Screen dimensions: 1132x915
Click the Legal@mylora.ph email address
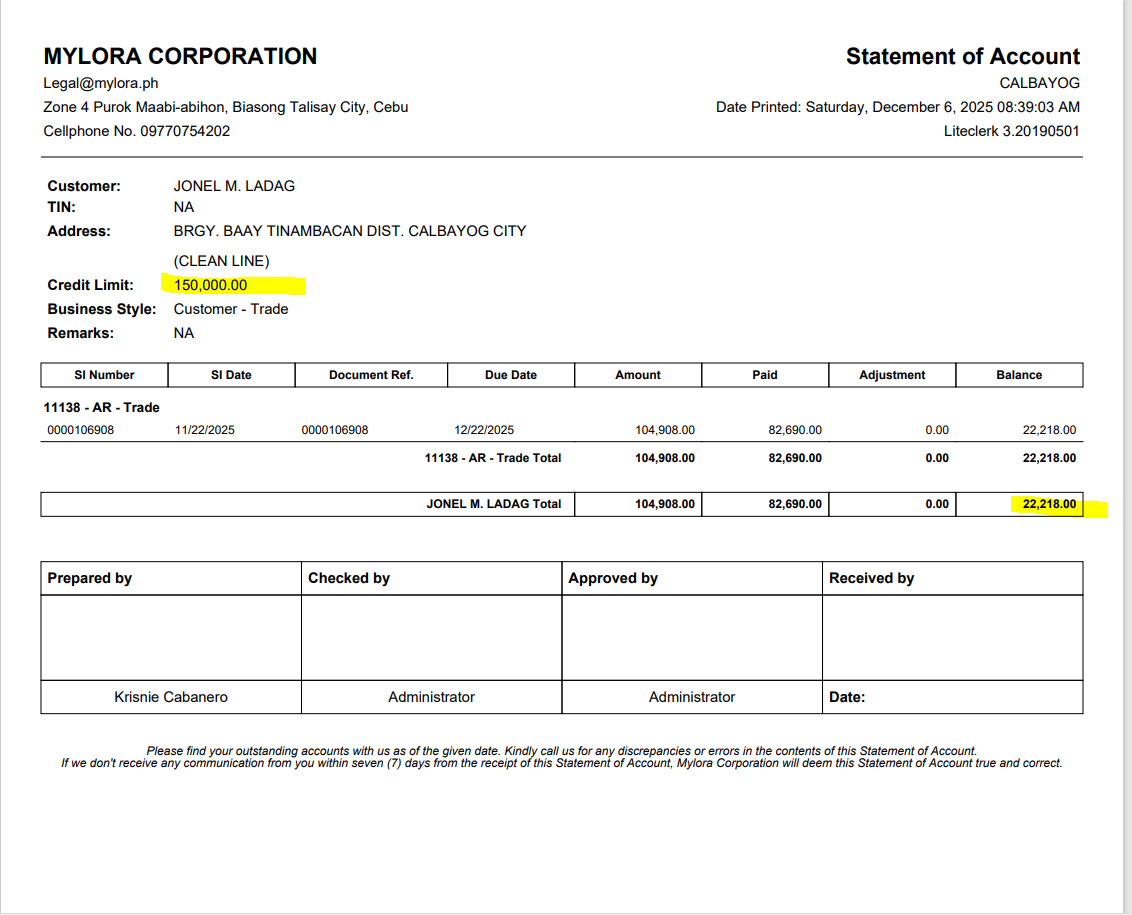[101, 84]
